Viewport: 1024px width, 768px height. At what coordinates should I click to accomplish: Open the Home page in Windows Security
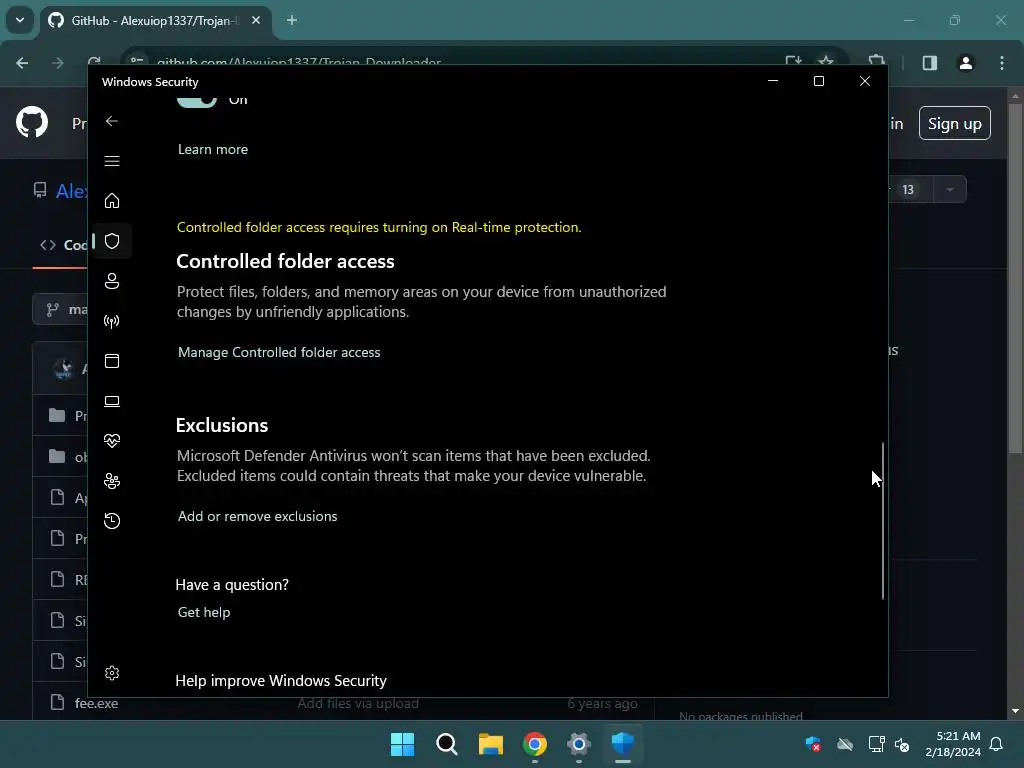click(x=112, y=201)
